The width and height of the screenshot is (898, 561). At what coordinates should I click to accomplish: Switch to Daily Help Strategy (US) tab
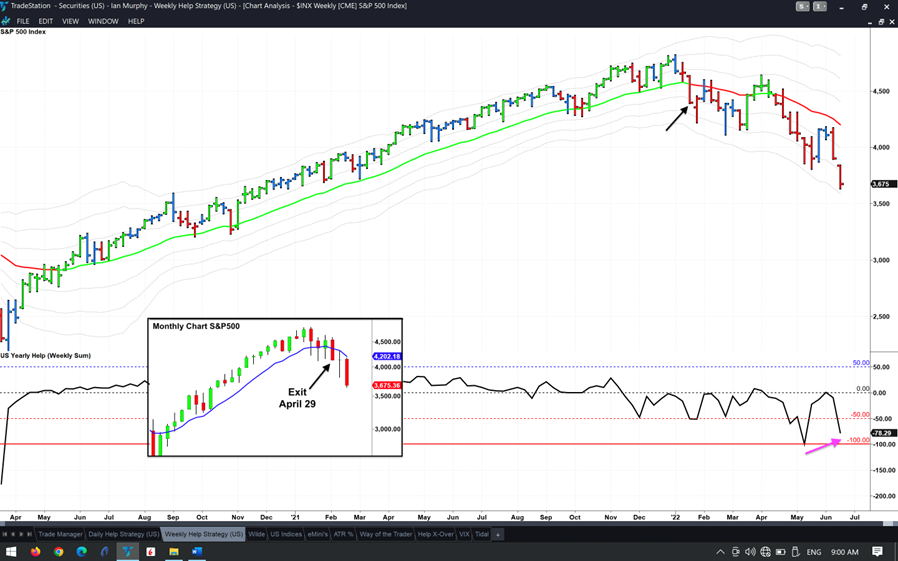tap(123, 534)
